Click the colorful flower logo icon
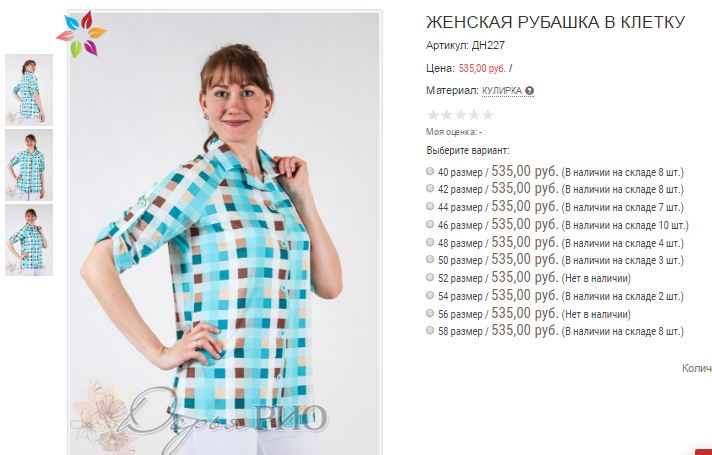The height and width of the screenshot is (455, 712). click(x=82, y=34)
